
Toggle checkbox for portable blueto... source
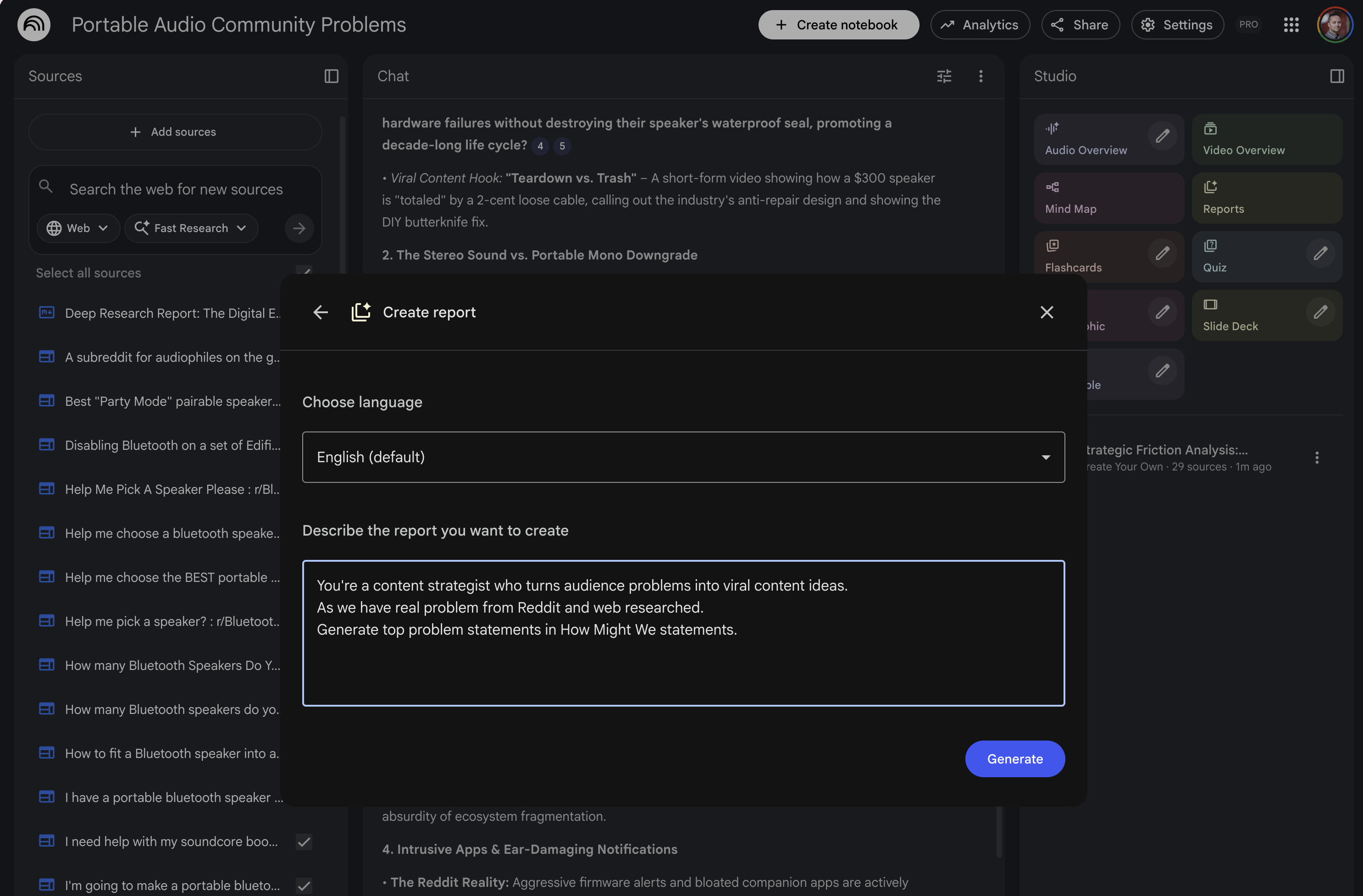(x=304, y=886)
